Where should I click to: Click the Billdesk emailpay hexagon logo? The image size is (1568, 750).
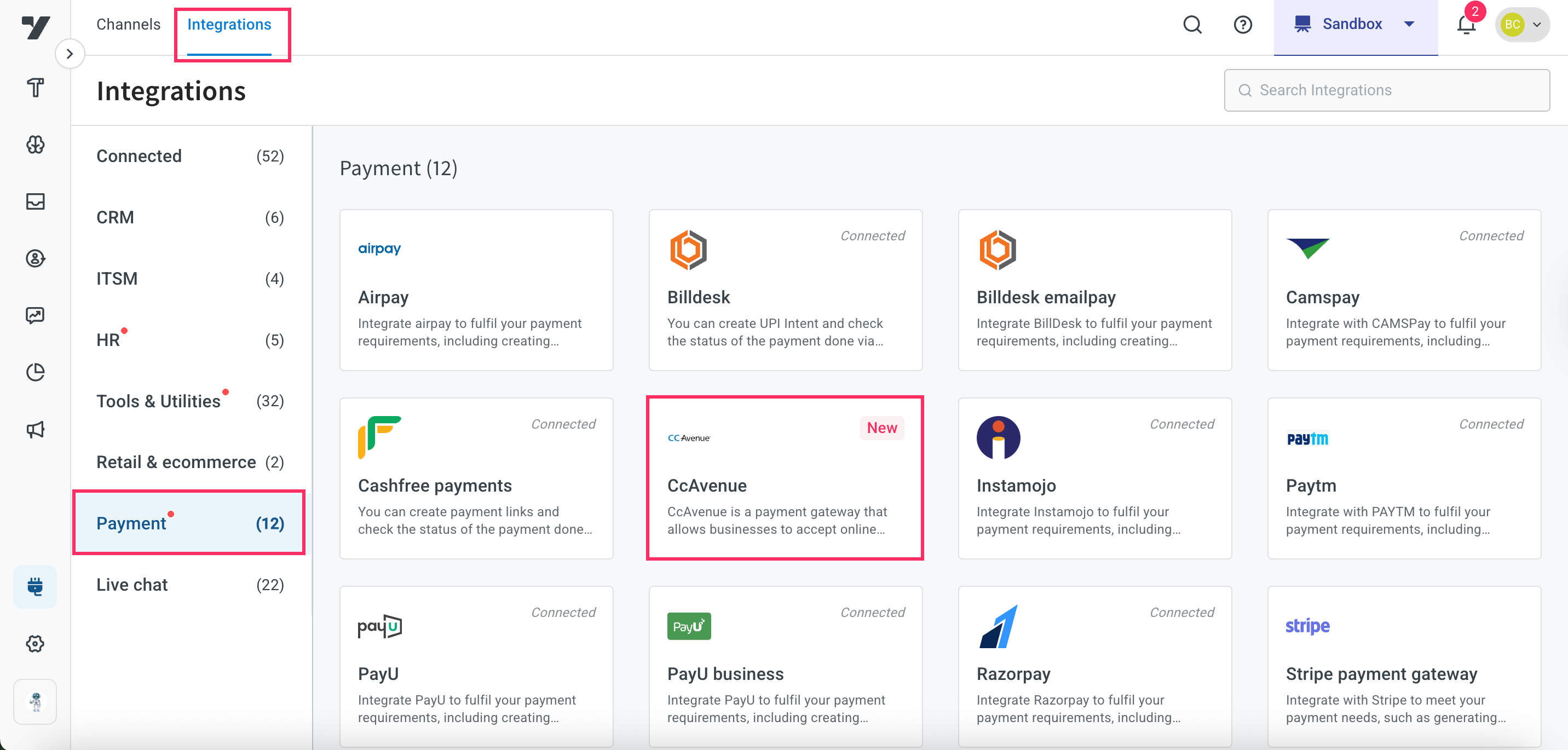[x=998, y=250]
